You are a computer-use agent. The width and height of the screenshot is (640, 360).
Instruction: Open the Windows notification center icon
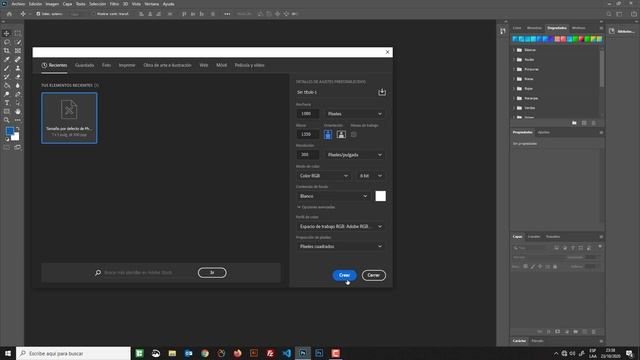(629, 353)
